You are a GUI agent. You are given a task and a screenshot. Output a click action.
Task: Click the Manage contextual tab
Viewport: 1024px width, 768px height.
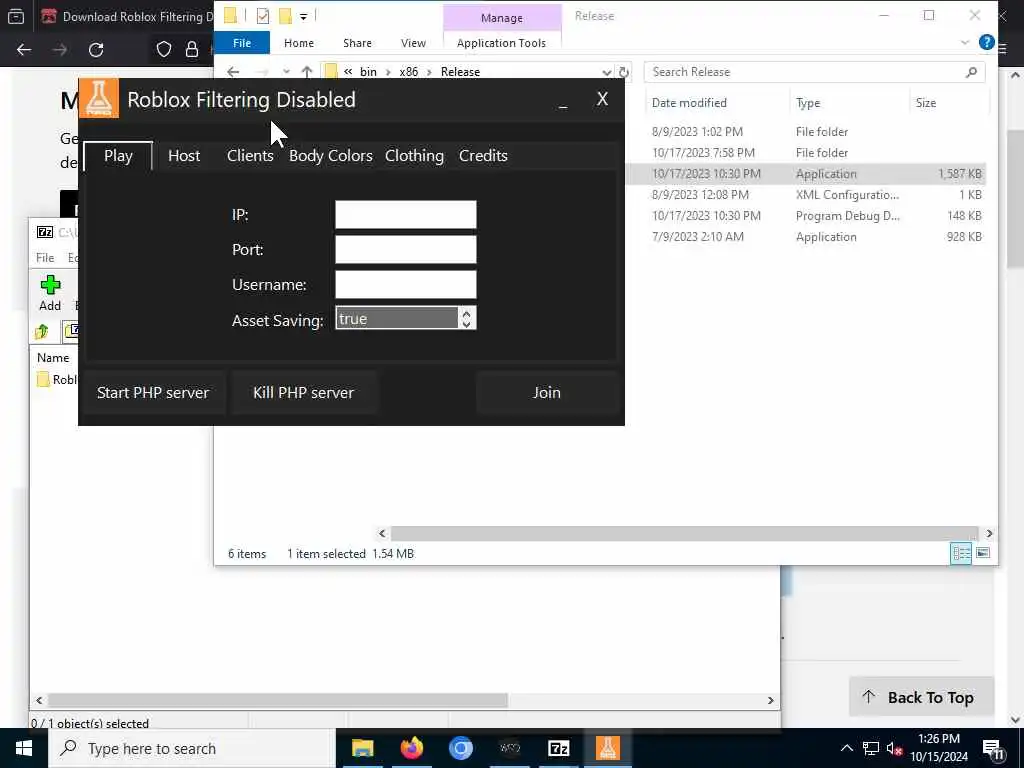click(x=502, y=18)
